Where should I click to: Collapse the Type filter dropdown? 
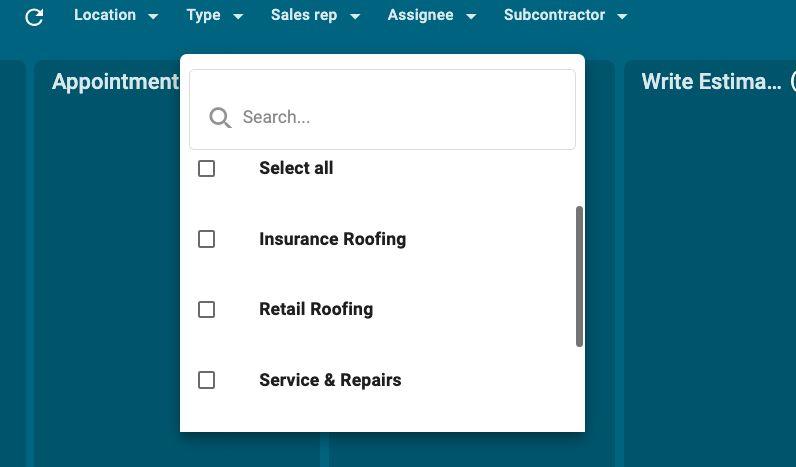tap(214, 16)
